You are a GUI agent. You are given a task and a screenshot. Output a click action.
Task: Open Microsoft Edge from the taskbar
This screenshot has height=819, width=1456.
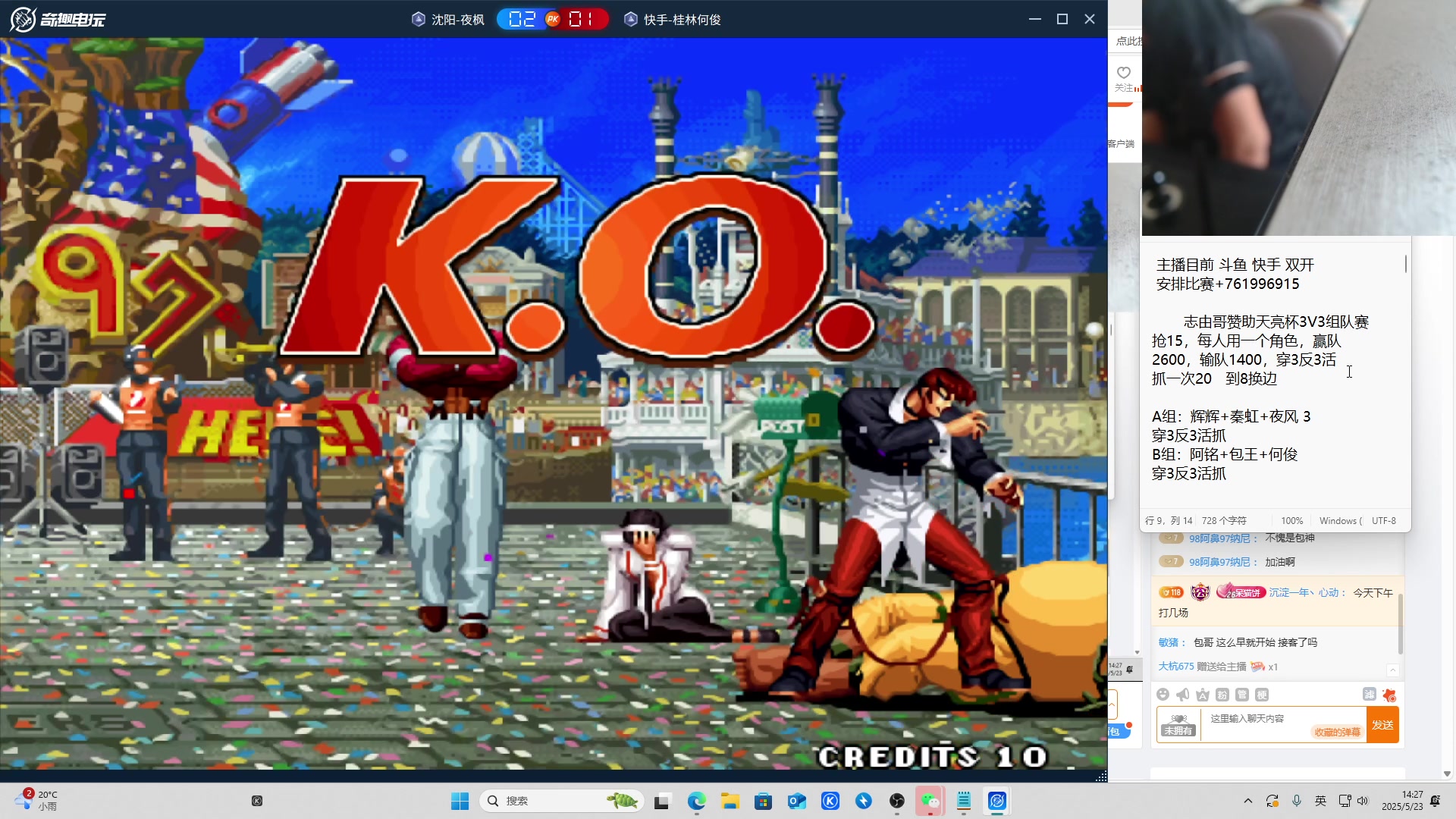pos(696,801)
